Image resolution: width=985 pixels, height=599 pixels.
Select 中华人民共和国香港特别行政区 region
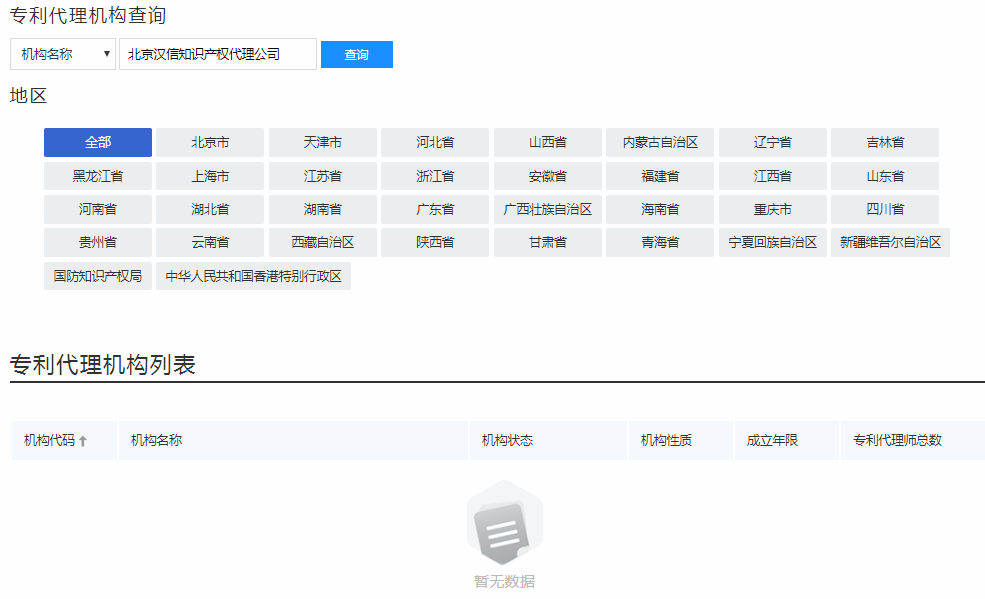pos(253,276)
